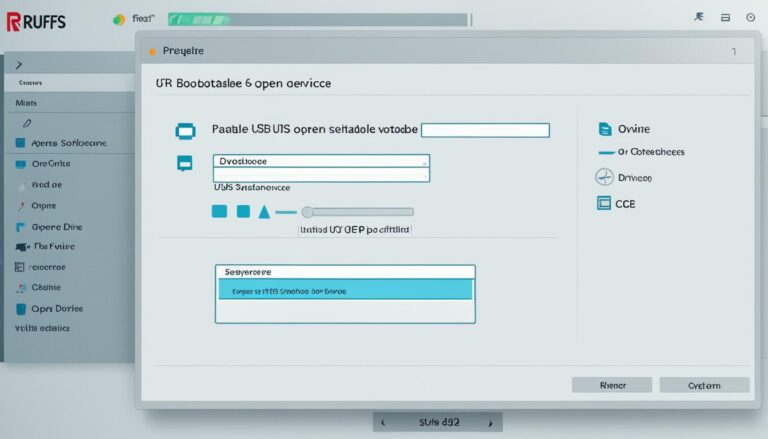The width and height of the screenshot is (768, 439).
Task: Select the highlighted blue row in list
Action: click(x=345, y=290)
